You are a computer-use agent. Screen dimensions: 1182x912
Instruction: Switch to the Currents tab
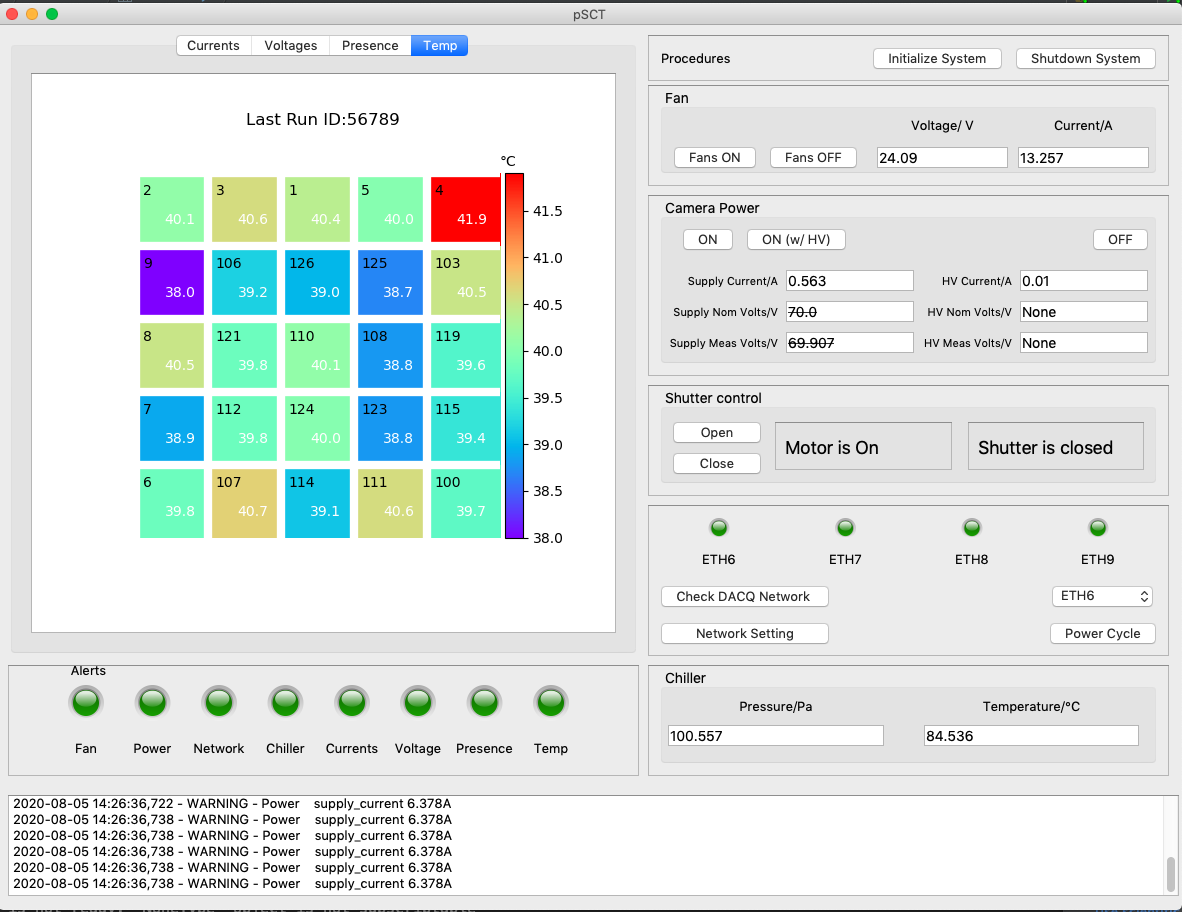[213, 46]
